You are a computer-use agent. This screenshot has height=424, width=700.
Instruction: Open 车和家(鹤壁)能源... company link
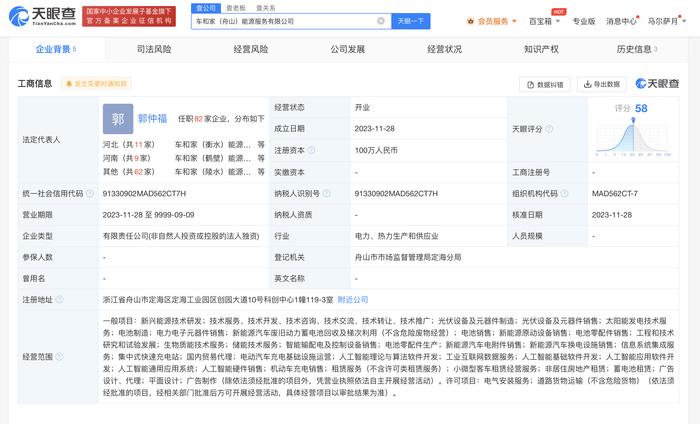pyautogui.click(x=212, y=158)
